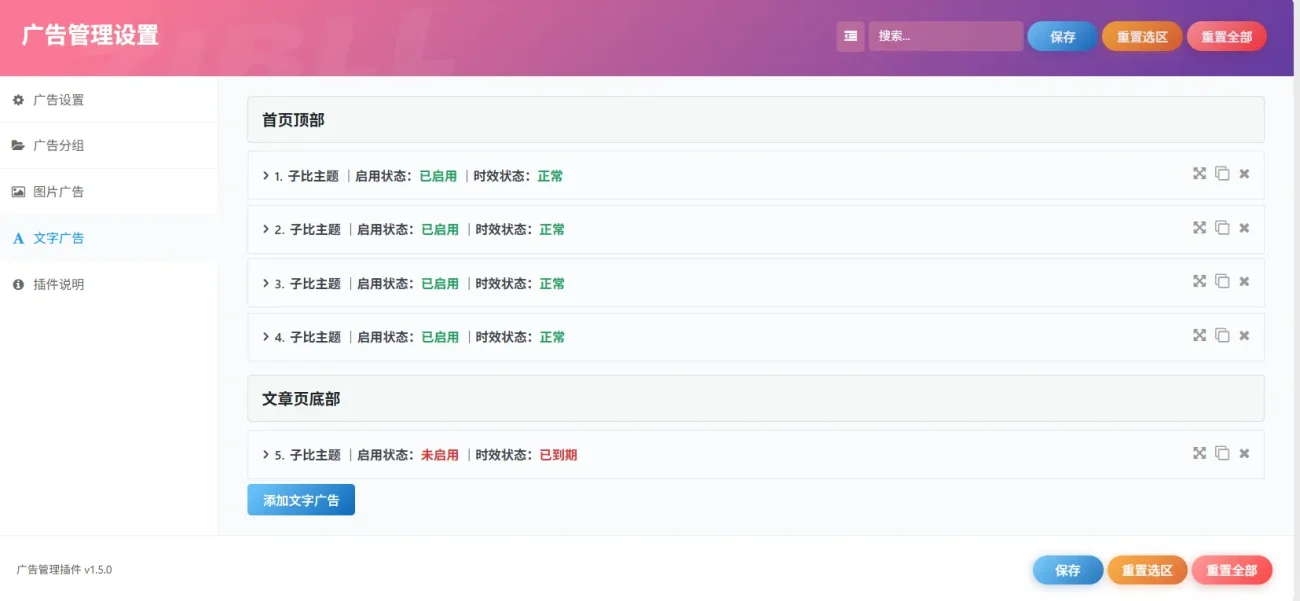Open the 插件说明 sidebar tab

click(108, 284)
